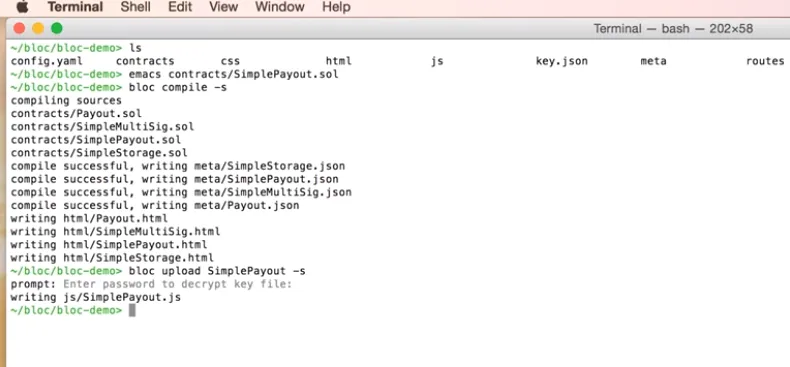Click 'writing meta/SimpleMultiSig.json' line
Image resolution: width=790 pixels, height=367 pixels.
246,193
